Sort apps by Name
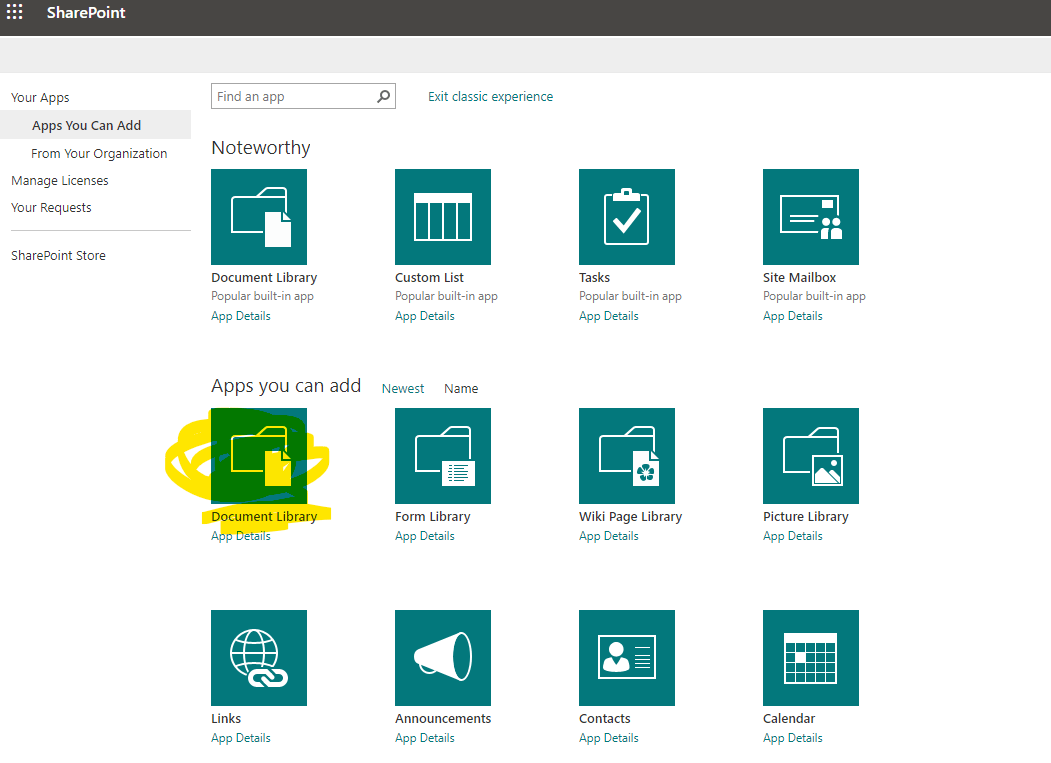This screenshot has height=763, width=1051. pos(461,389)
